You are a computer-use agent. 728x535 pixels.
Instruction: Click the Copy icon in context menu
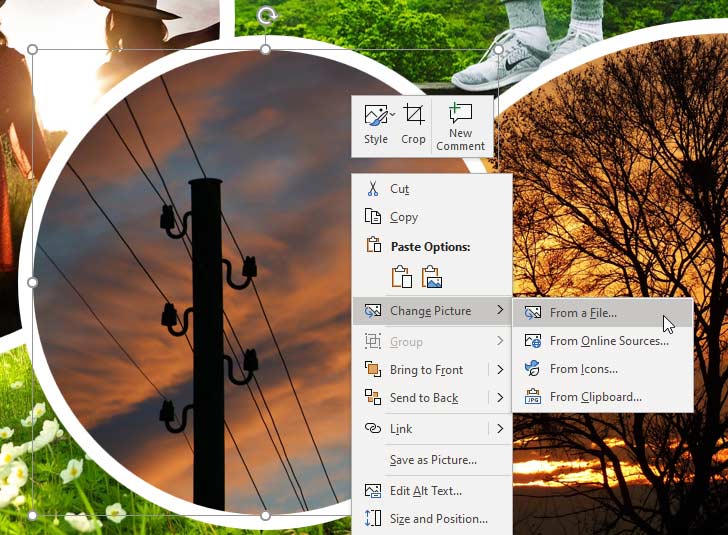[373, 217]
